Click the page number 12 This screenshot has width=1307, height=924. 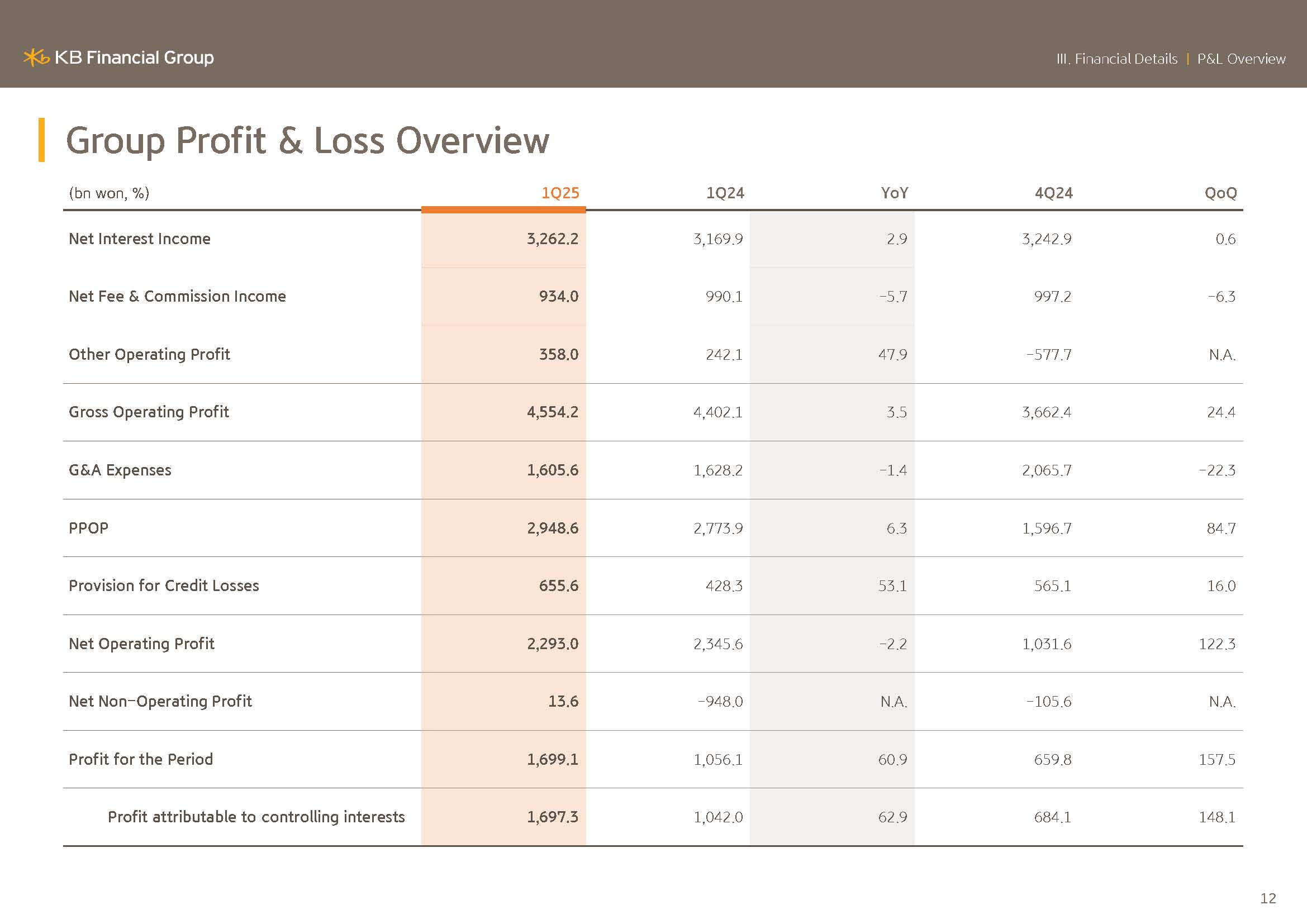pos(1268,898)
